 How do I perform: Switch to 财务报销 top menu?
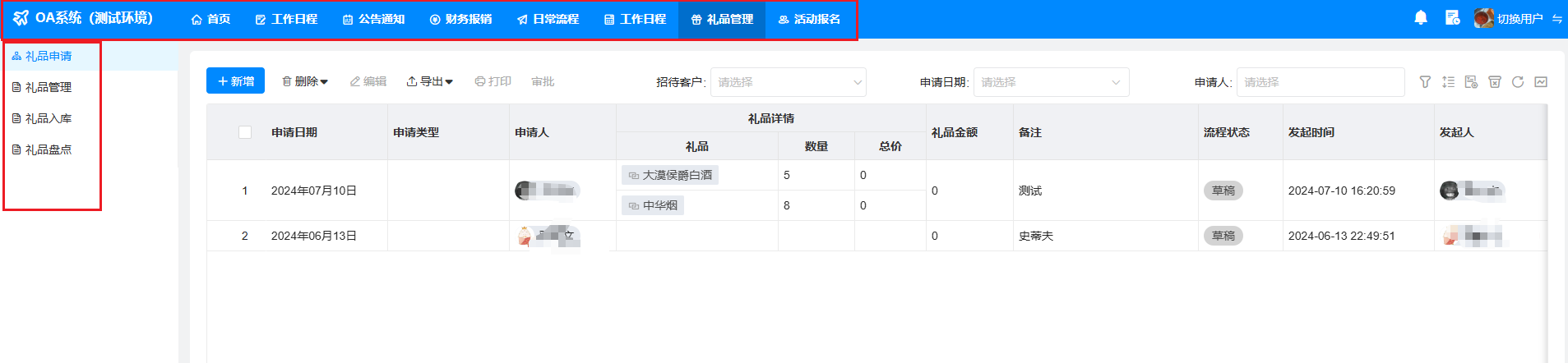click(460, 19)
